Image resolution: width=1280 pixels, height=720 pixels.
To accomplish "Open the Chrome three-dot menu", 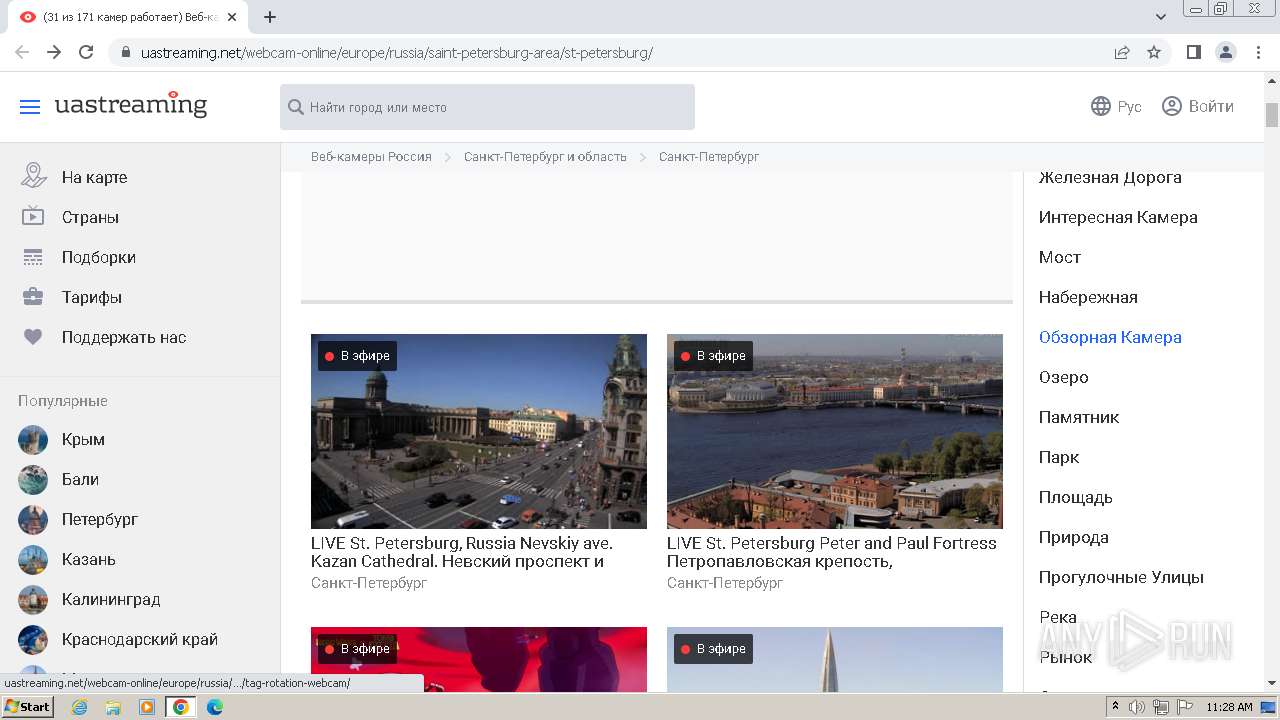I will click(1257, 52).
